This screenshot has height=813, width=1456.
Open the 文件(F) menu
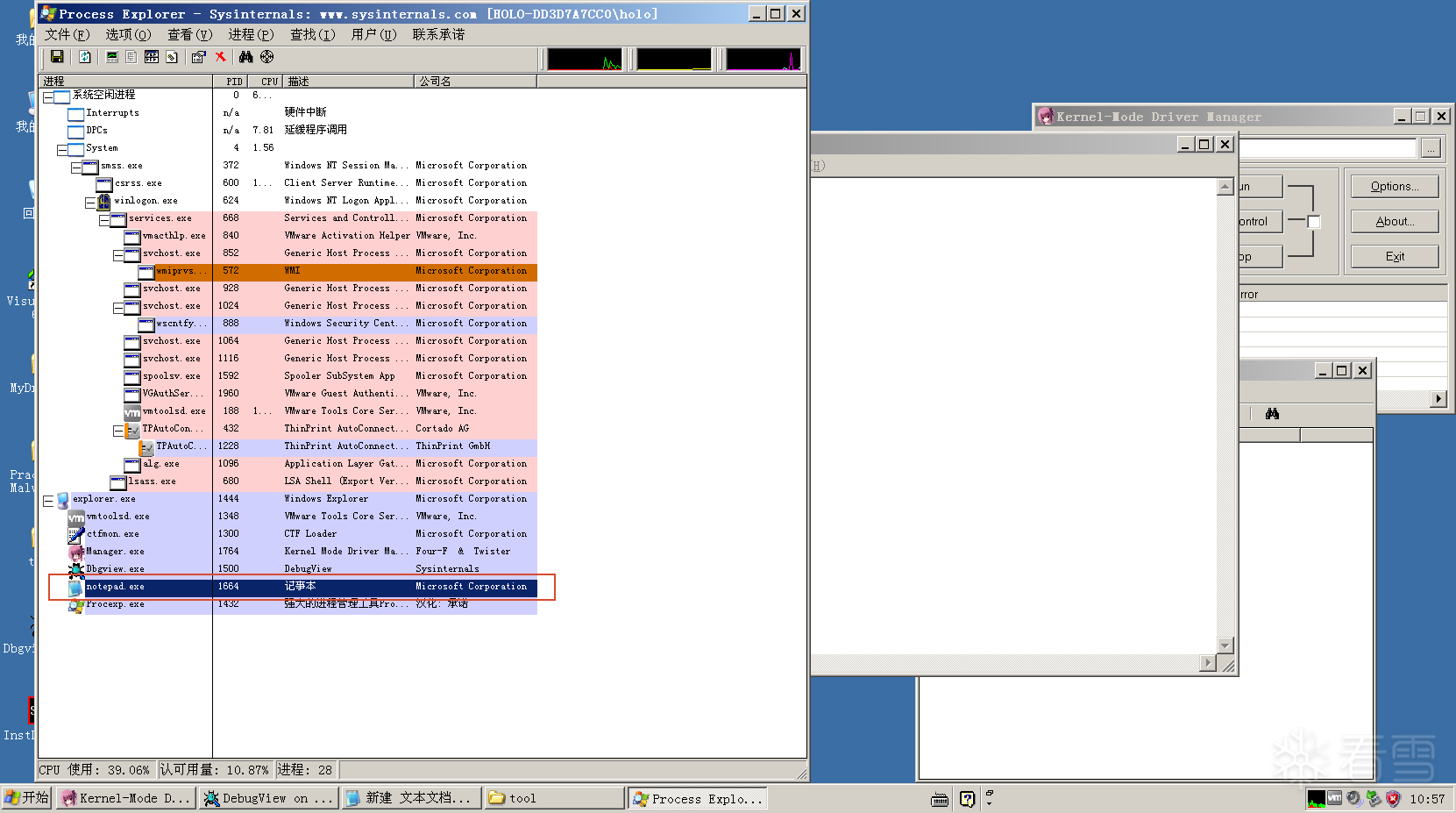[67, 35]
